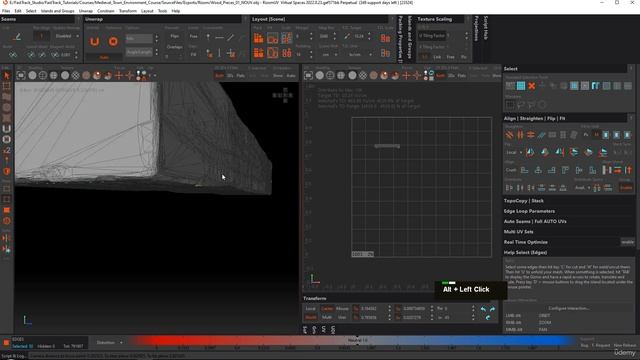Click the vertical straighten icon in Align panel
Screen dimensions: 640x360
point(520,135)
